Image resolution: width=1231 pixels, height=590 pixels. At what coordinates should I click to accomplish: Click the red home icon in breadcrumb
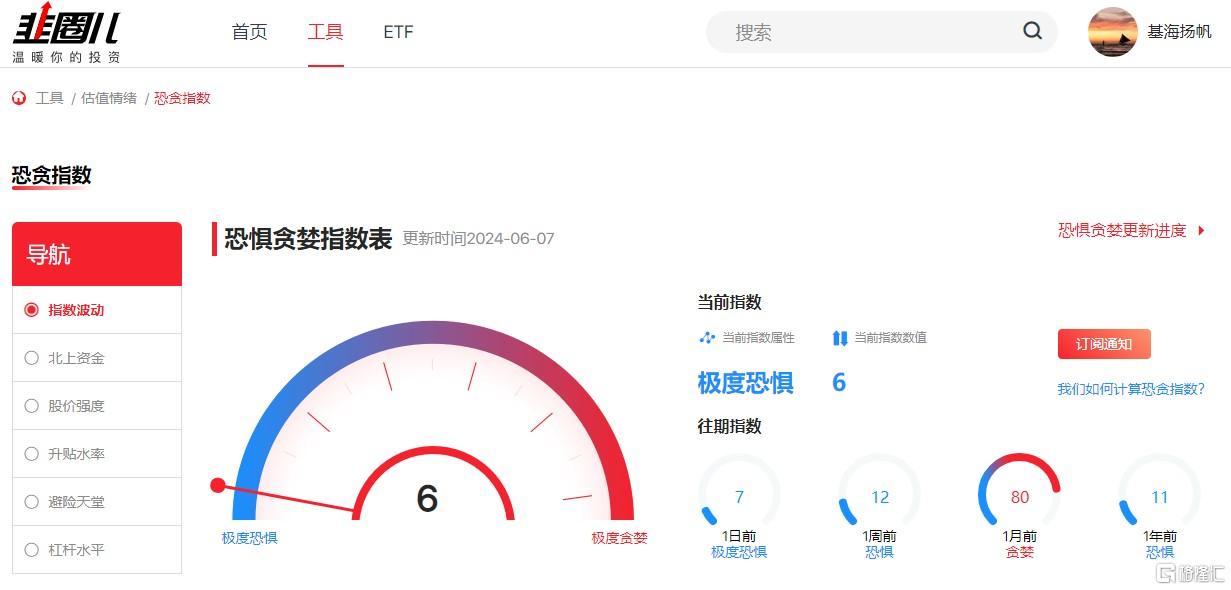[19, 98]
